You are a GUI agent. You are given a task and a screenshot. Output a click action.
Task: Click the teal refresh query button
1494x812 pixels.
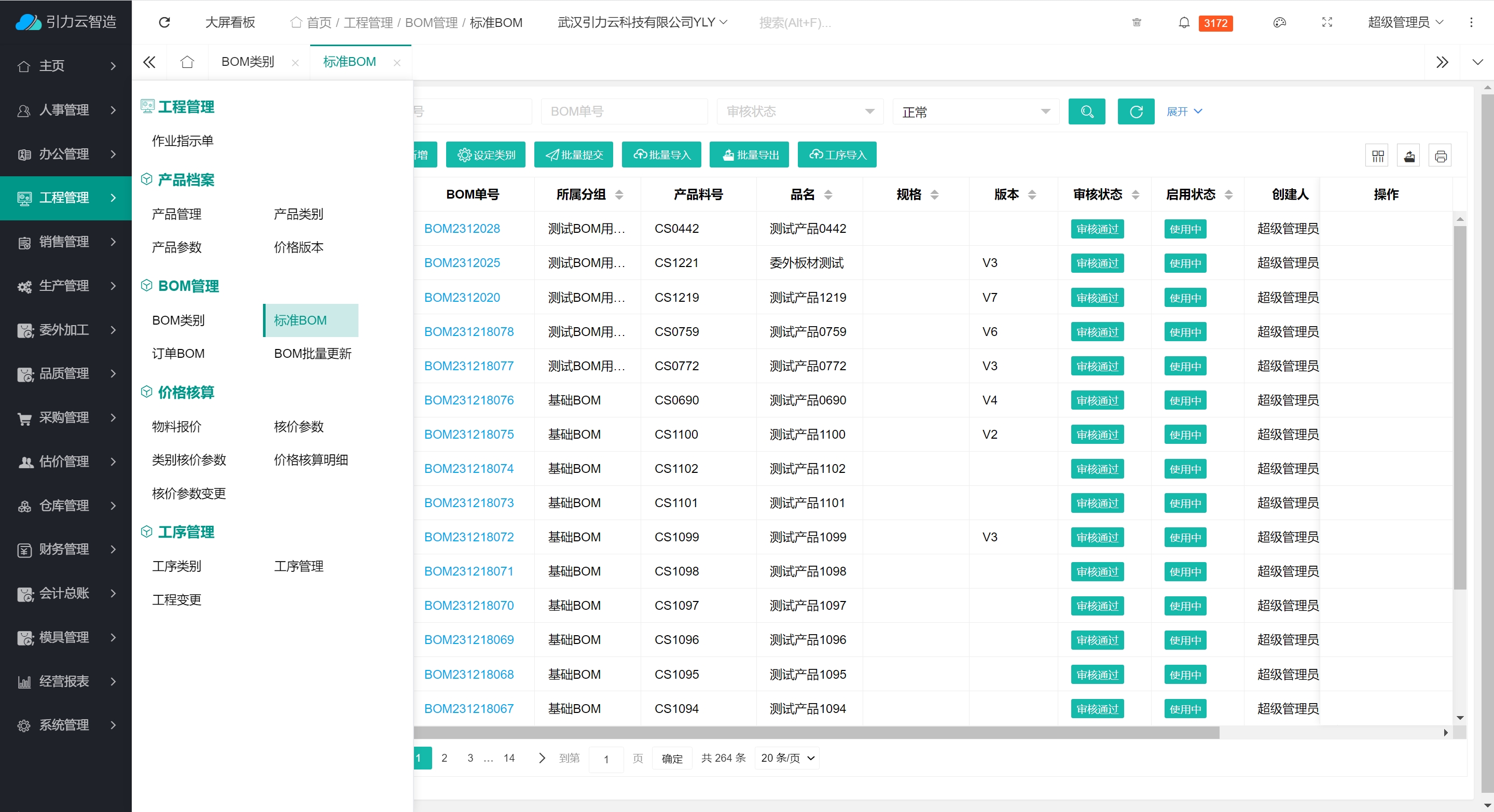[x=1135, y=111]
